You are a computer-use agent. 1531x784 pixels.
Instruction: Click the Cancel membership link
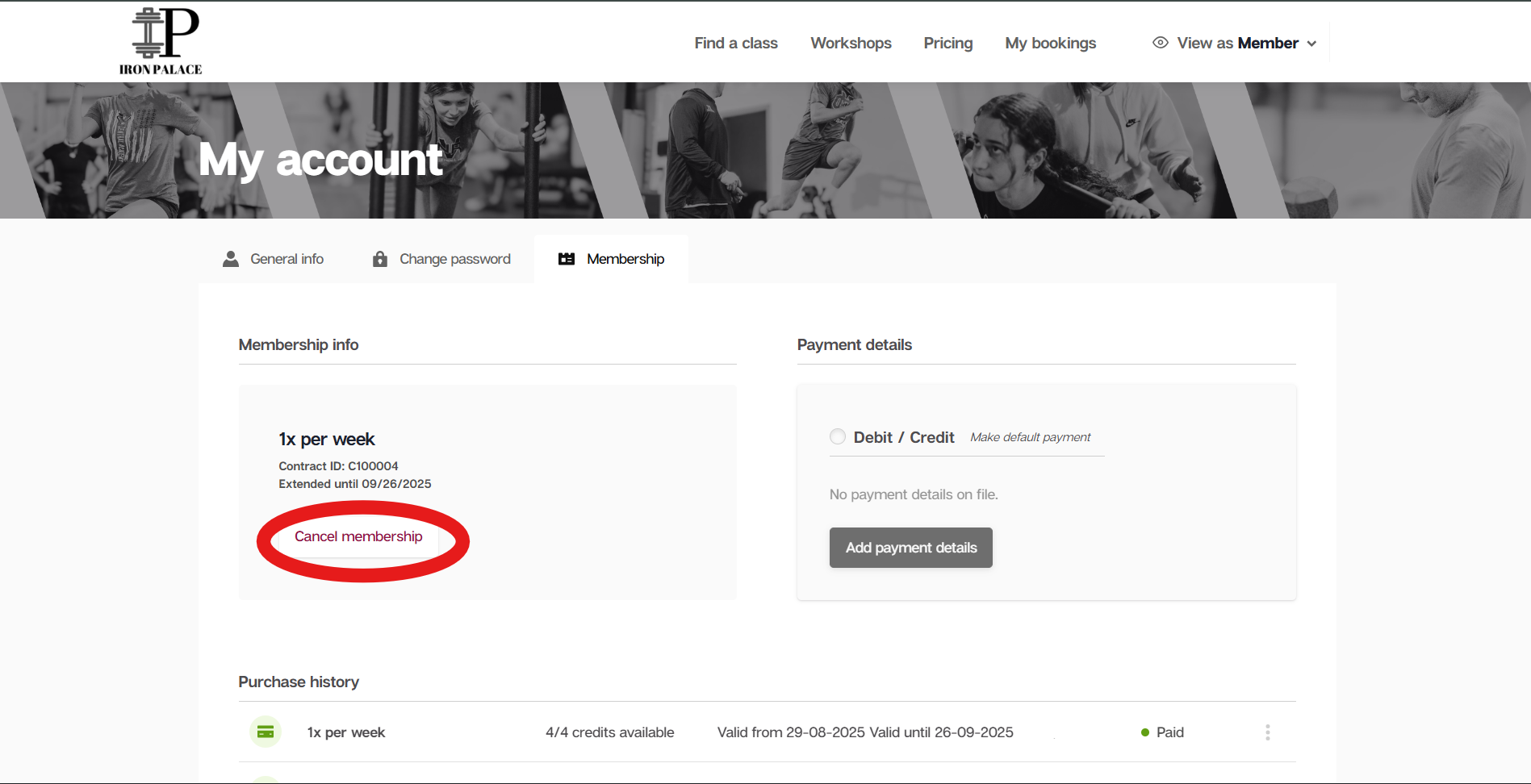click(x=358, y=536)
